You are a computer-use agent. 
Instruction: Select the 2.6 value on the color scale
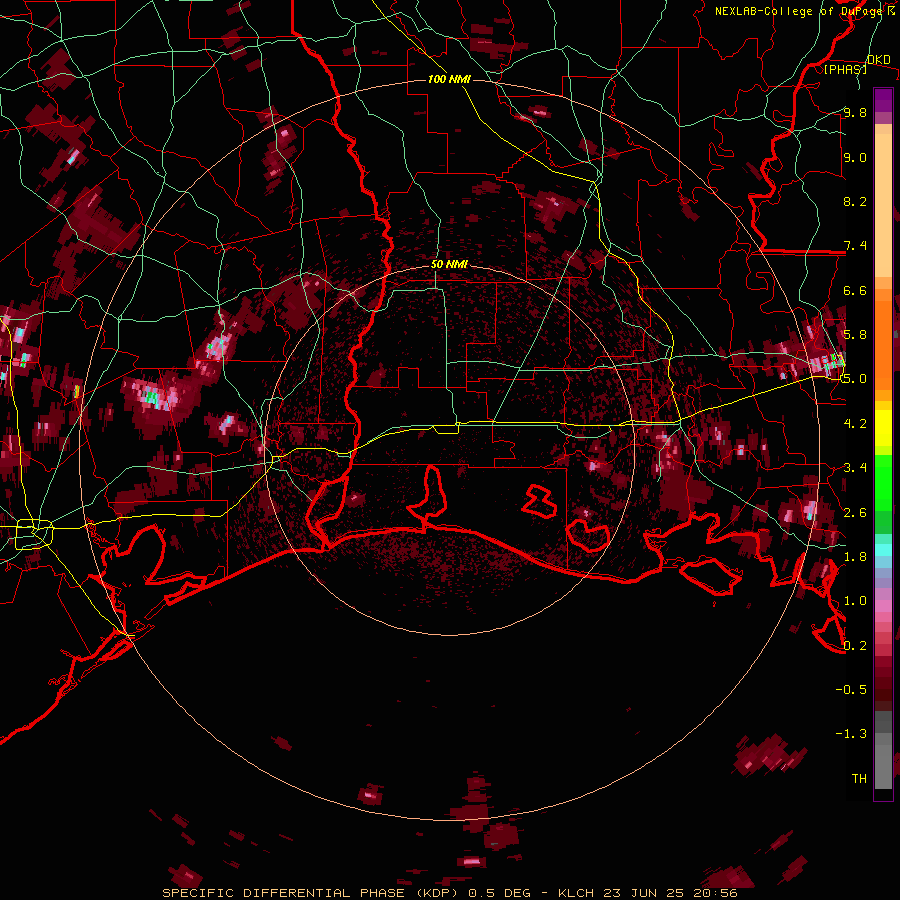pos(855,513)
